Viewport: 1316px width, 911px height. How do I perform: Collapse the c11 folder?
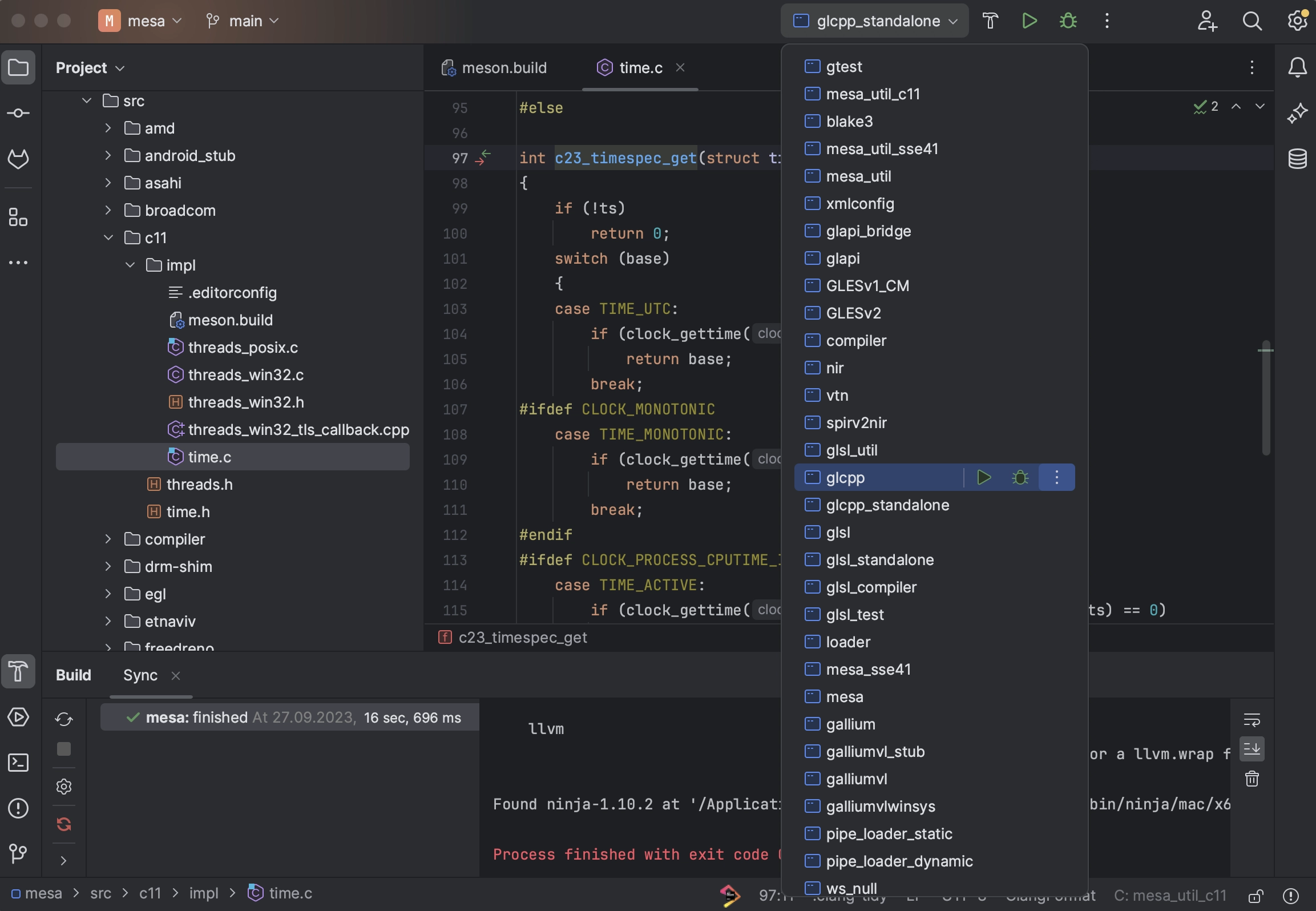108,237
